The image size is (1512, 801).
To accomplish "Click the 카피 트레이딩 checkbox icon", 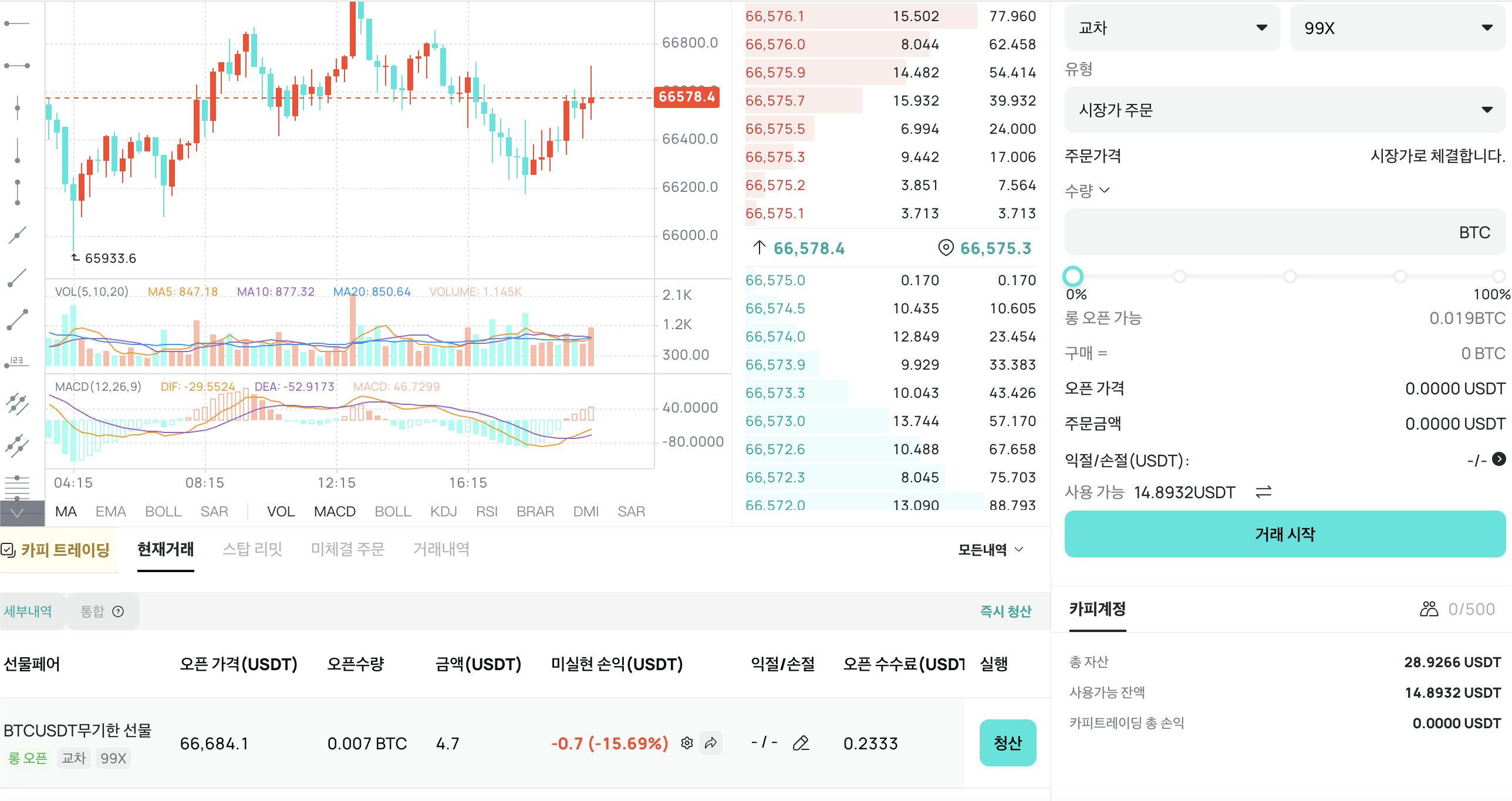I will pos(8,550).
